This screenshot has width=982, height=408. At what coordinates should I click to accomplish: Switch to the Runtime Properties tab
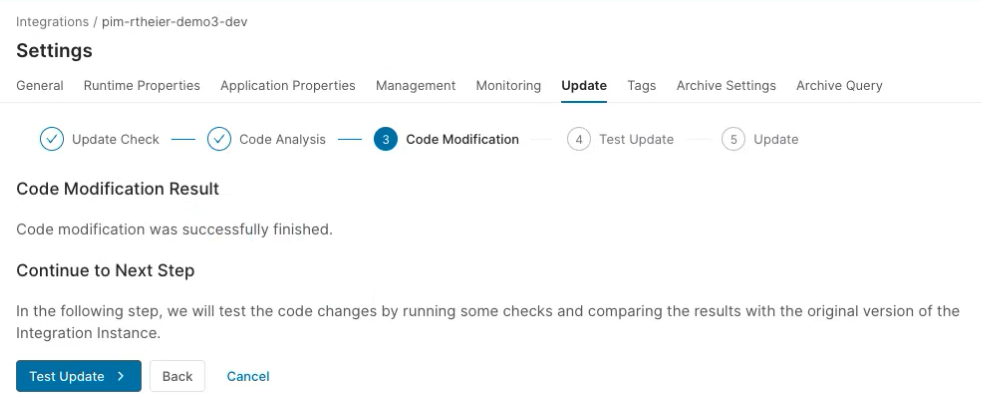click(x=142, y=86)
